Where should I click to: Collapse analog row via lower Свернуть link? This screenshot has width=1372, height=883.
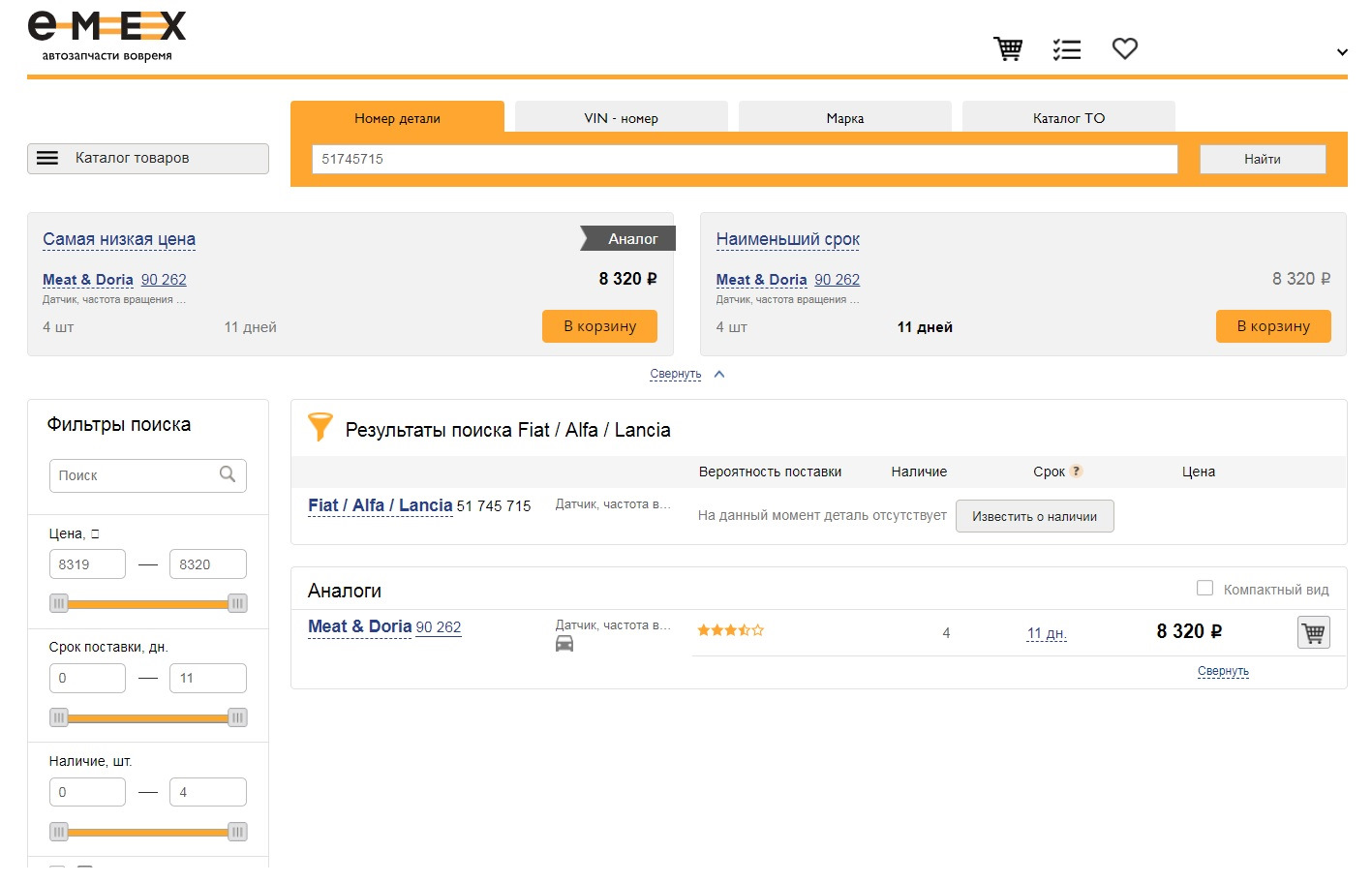click(x=1223, y=671)
